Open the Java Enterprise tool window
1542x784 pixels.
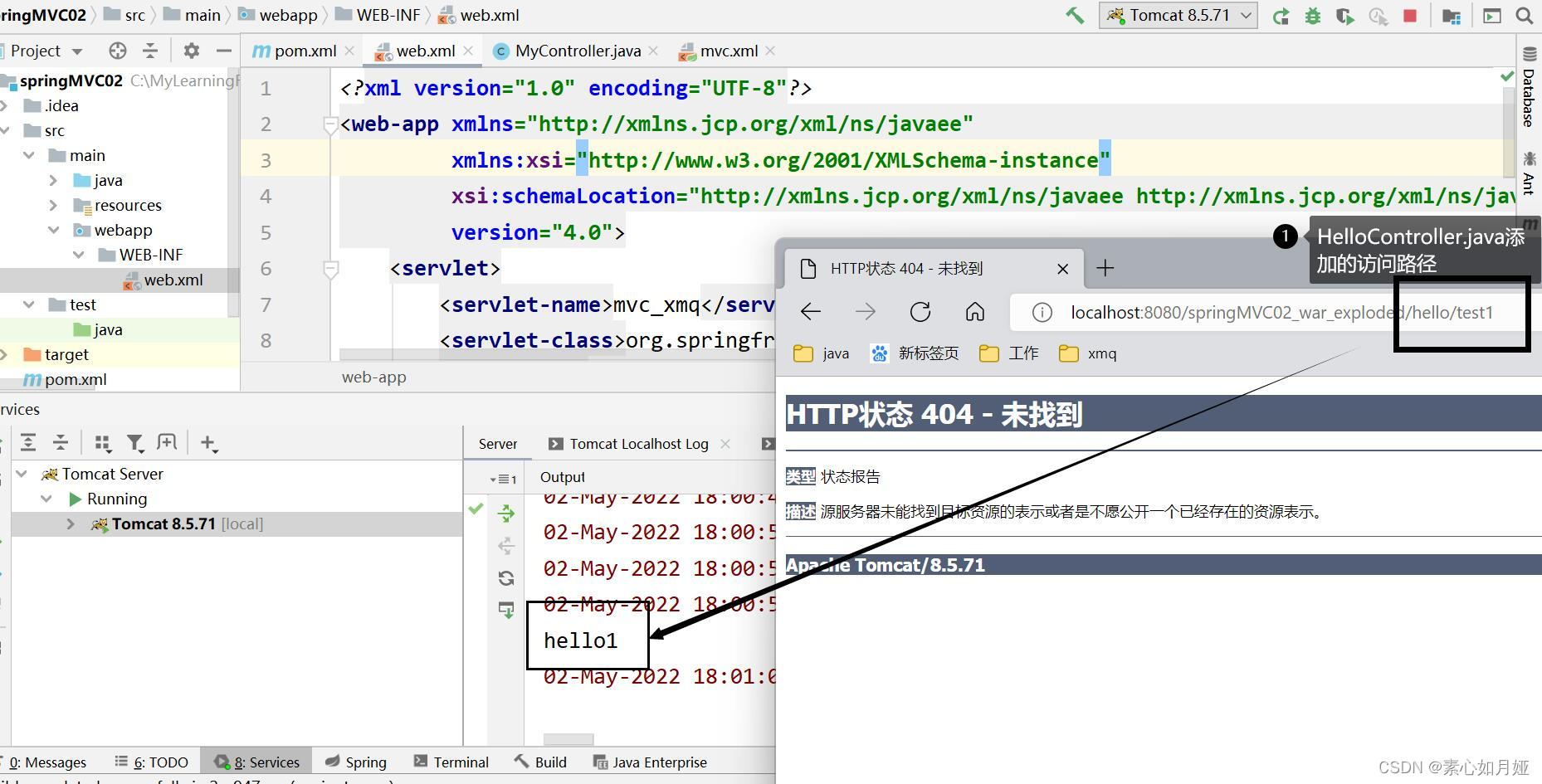tap(651, 762)
